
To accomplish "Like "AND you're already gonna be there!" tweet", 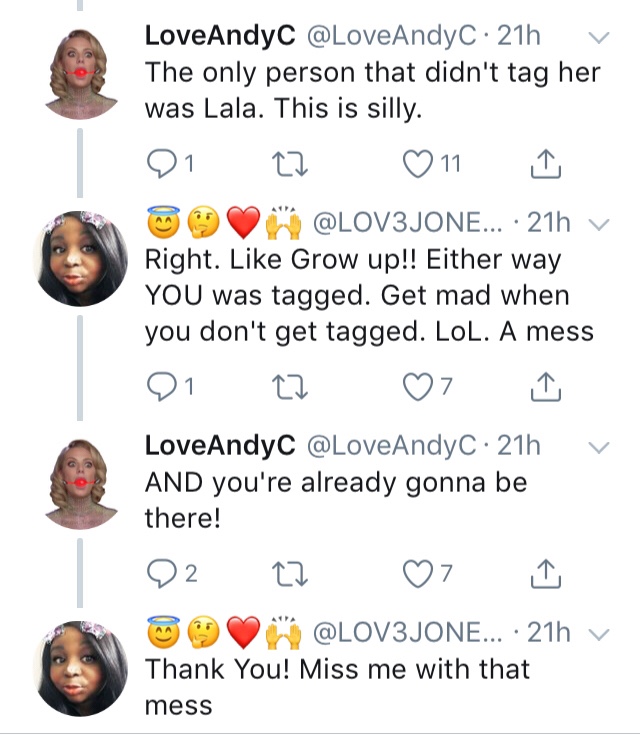I will (414, 574).
